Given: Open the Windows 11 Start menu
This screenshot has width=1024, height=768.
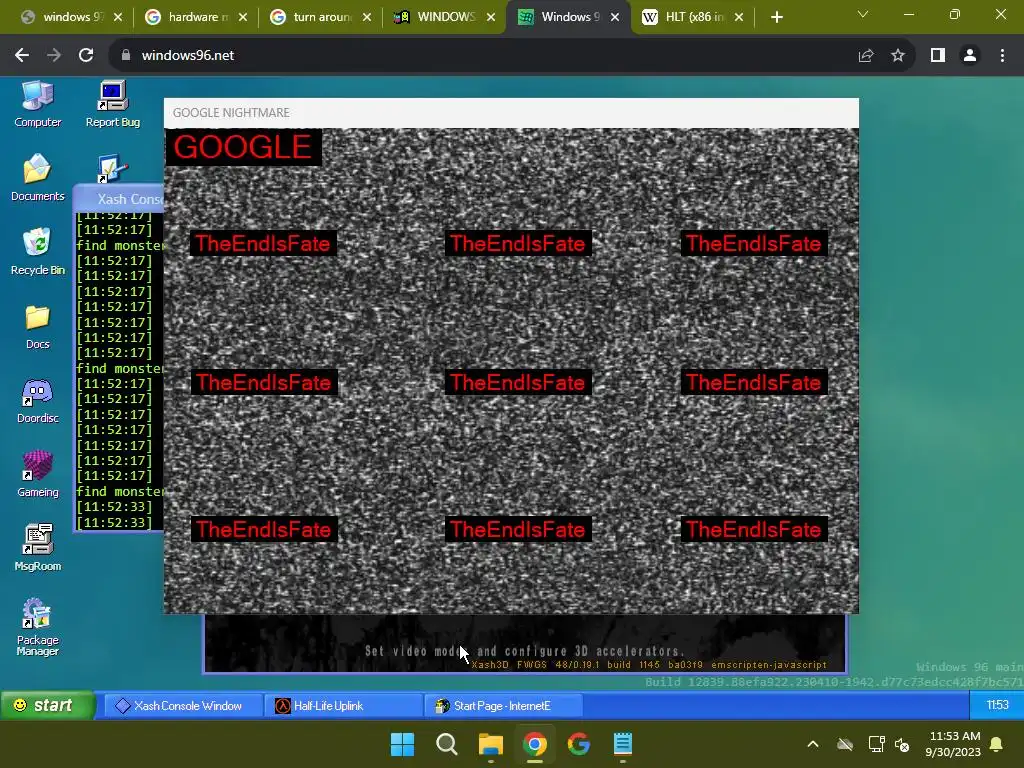Looking at the screenshot, I should click(402, 744).
